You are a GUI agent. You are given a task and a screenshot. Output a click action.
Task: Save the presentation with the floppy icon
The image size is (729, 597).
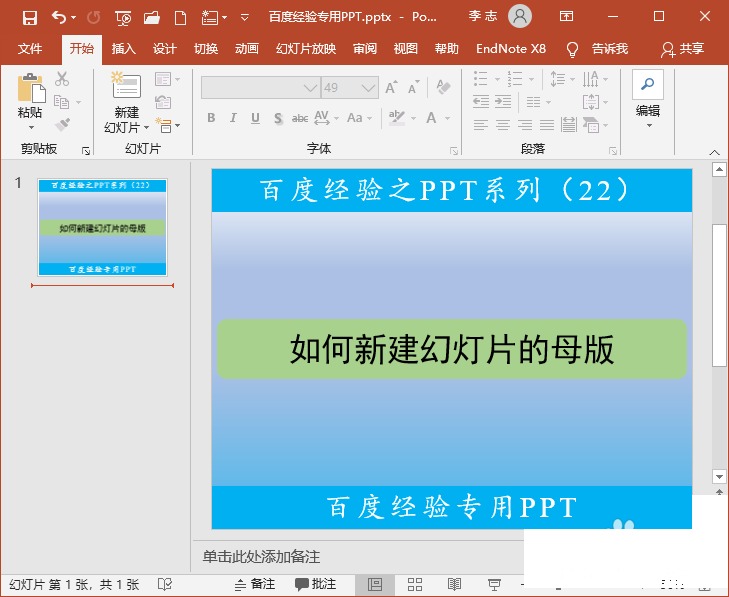(x=30, y=18)
